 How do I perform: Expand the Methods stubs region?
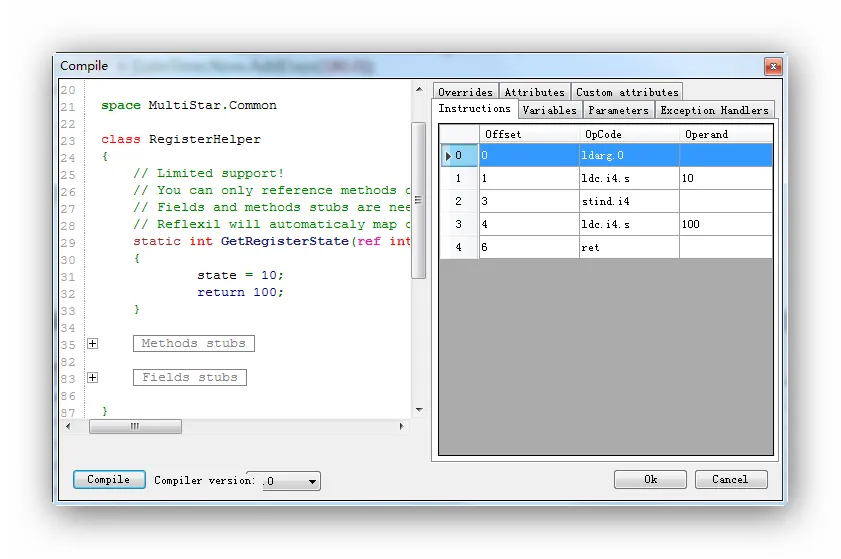coord(93,344)
